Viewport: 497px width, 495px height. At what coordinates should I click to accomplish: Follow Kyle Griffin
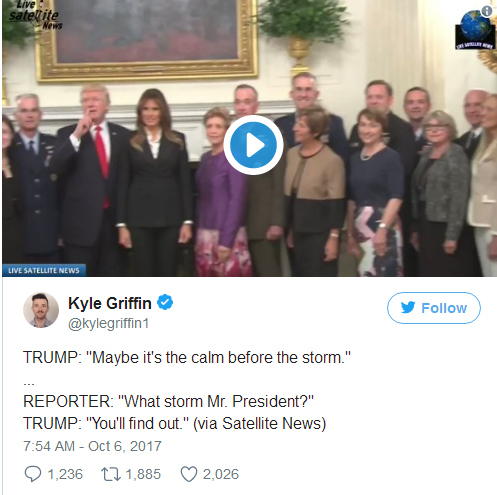tap(434, 308)
